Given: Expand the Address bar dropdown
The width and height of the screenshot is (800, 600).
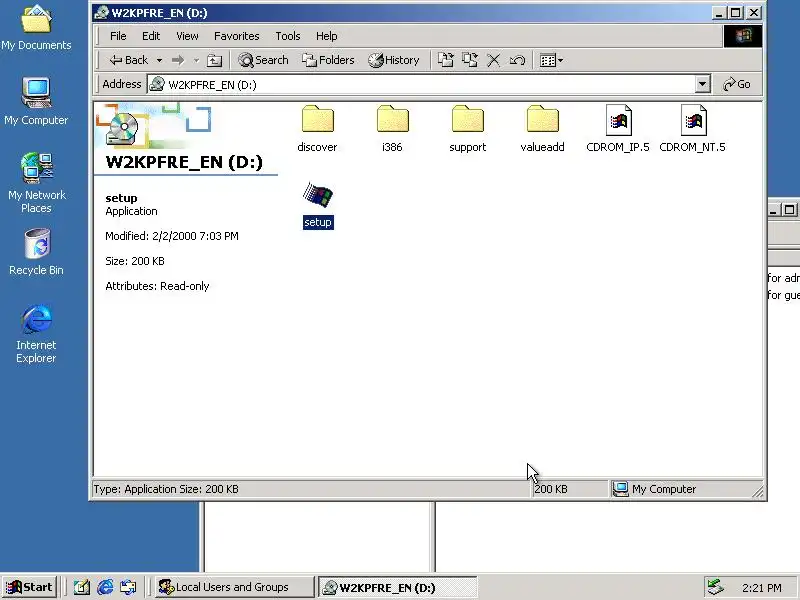Looking at the screenshot, I should (x=703, y=84).
